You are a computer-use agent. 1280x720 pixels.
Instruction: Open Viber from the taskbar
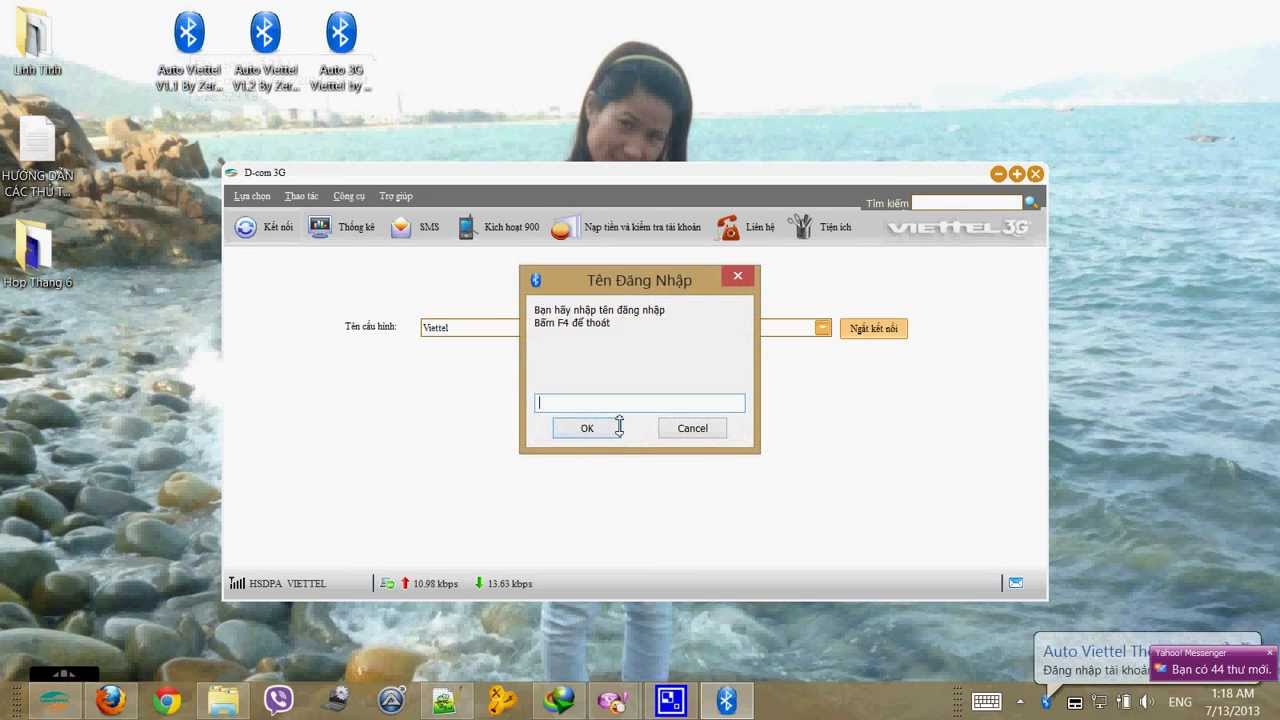[x=279, y=701]
